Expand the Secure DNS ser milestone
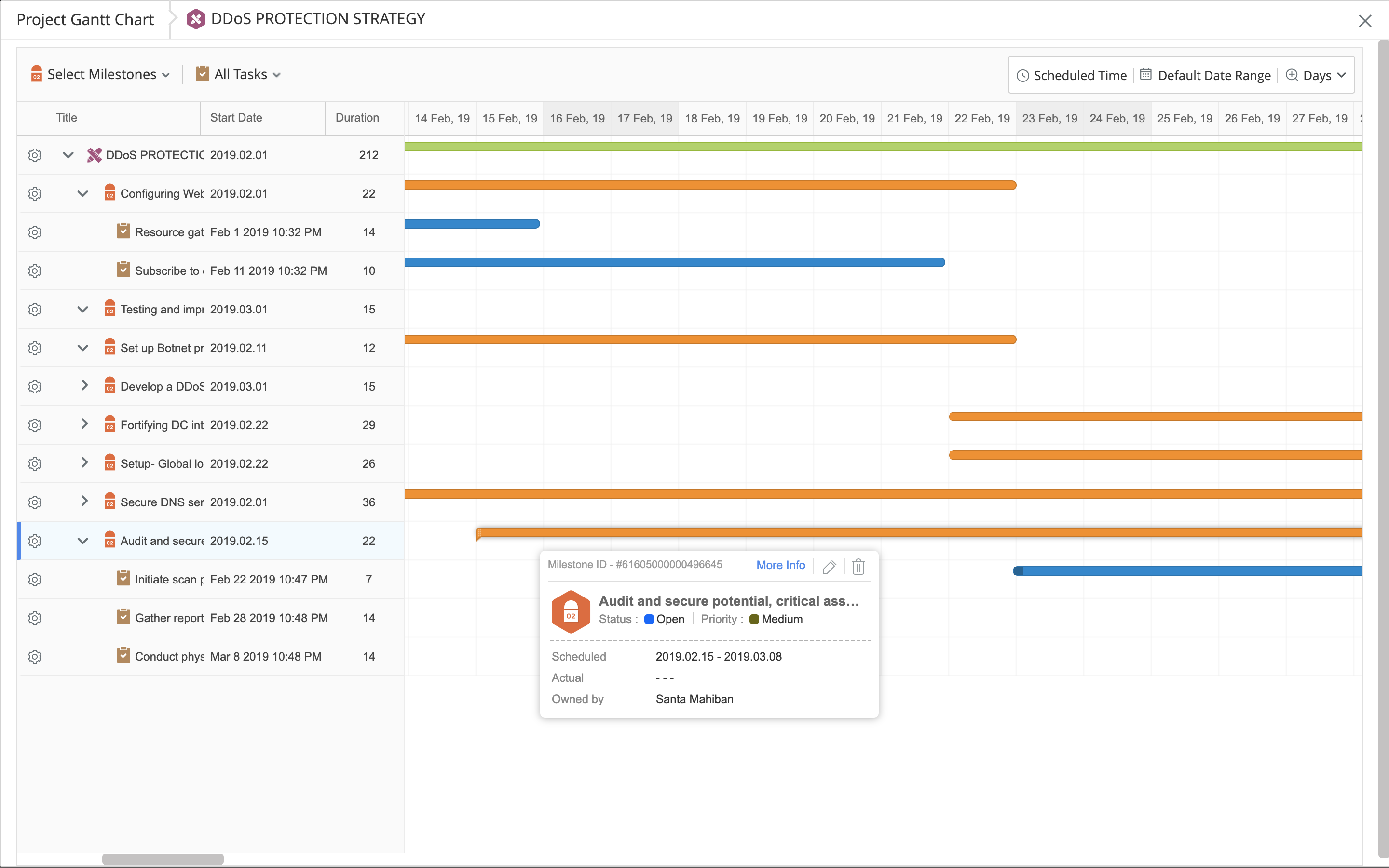 [84, 501]
